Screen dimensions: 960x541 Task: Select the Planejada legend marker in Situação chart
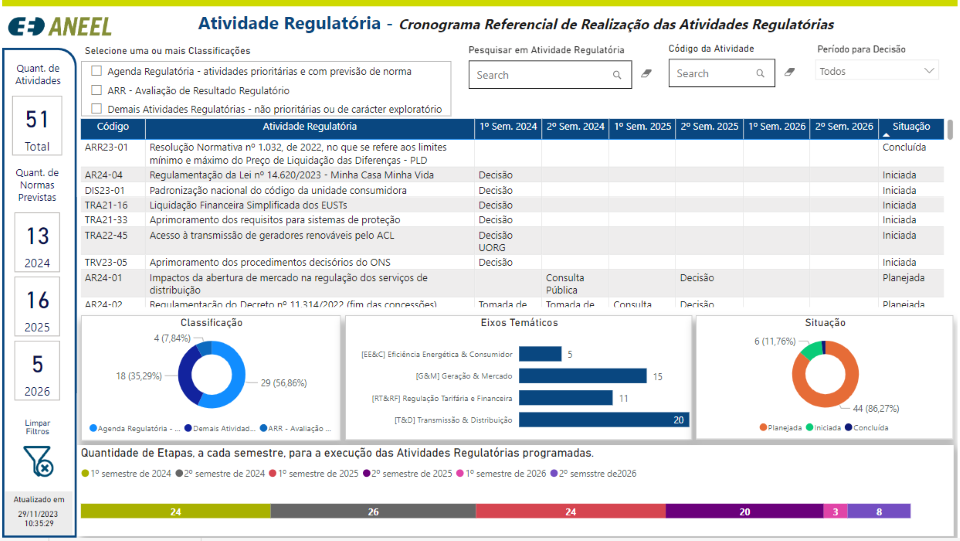[x=763, y=427]
